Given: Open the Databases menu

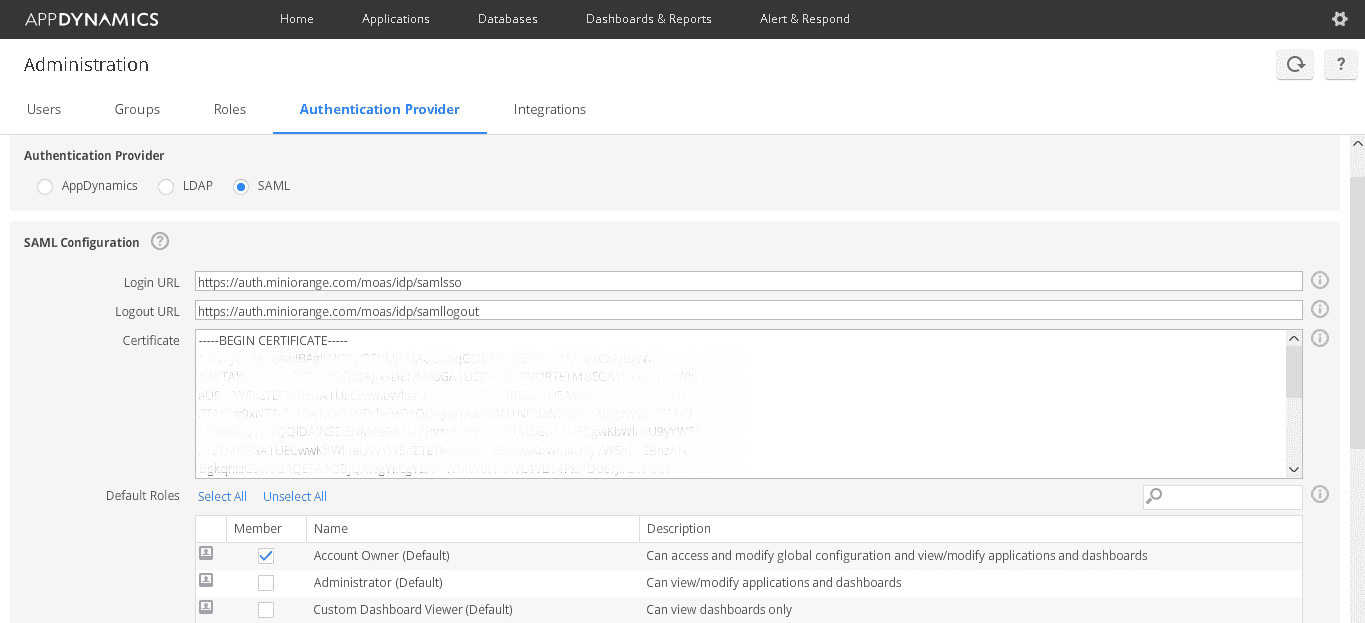Looking at the screenshot, I should (x=508, y=19).
